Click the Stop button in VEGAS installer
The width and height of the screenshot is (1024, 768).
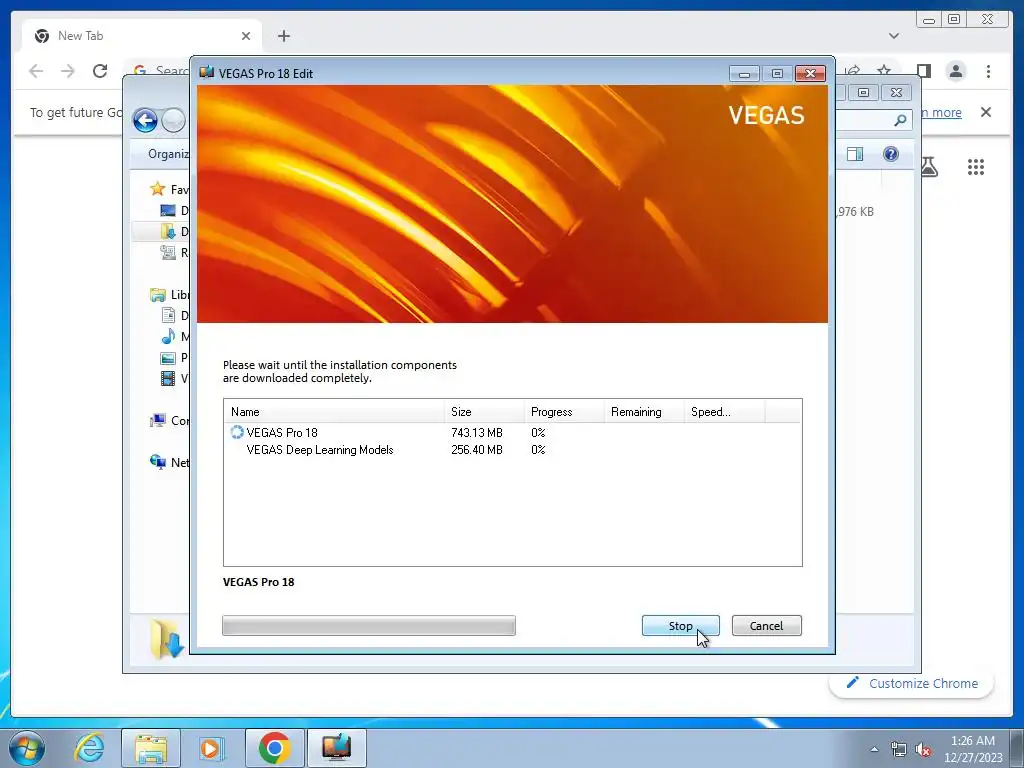(x=680, y=626)
